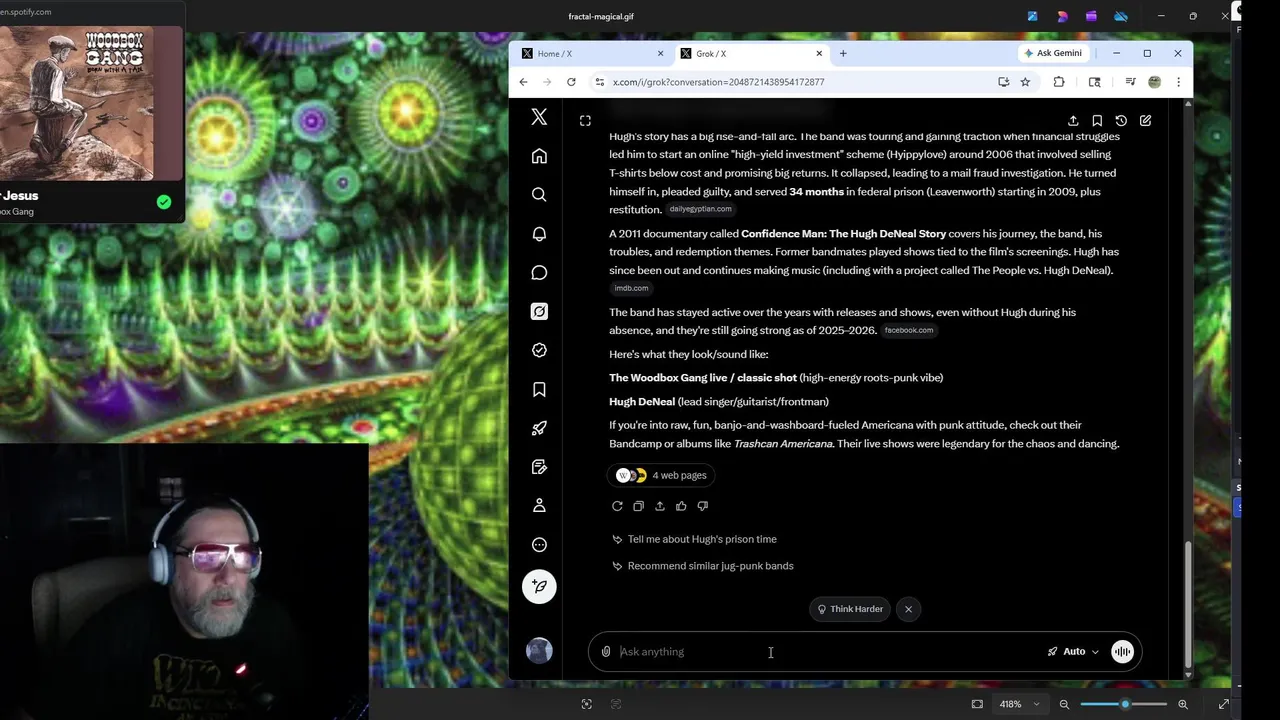
Task: Click the Ask Gemini button
Action: click(x=1053, y=53)
